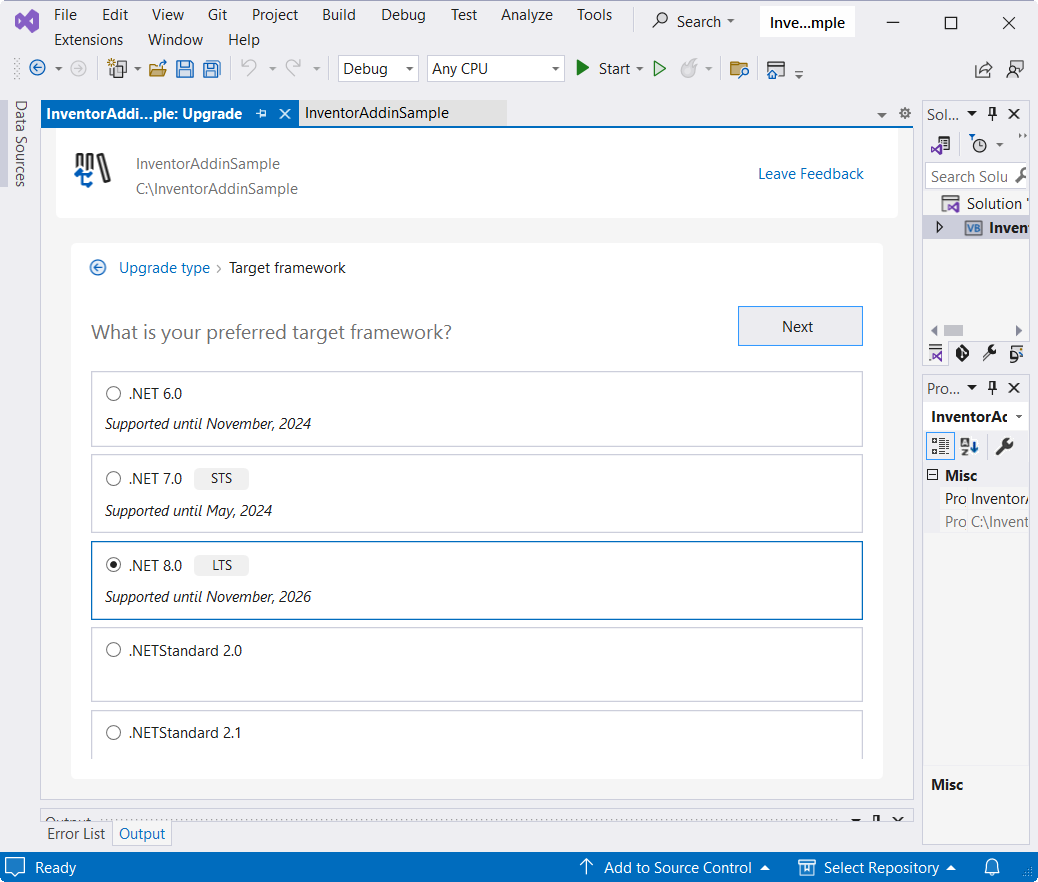The image size is (1038, 882).
Task: Click the Categorized view icon in Properties
Action: coord(940,446)
